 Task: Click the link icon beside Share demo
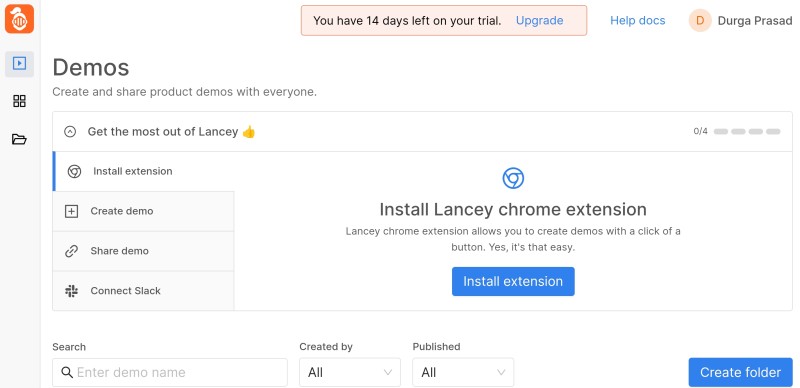tap(71, 251)
